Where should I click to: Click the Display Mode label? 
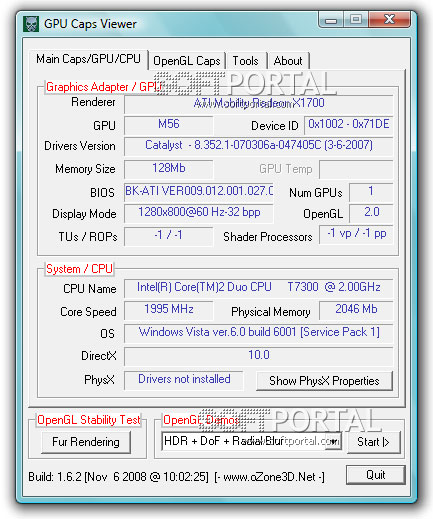(84, 214)
